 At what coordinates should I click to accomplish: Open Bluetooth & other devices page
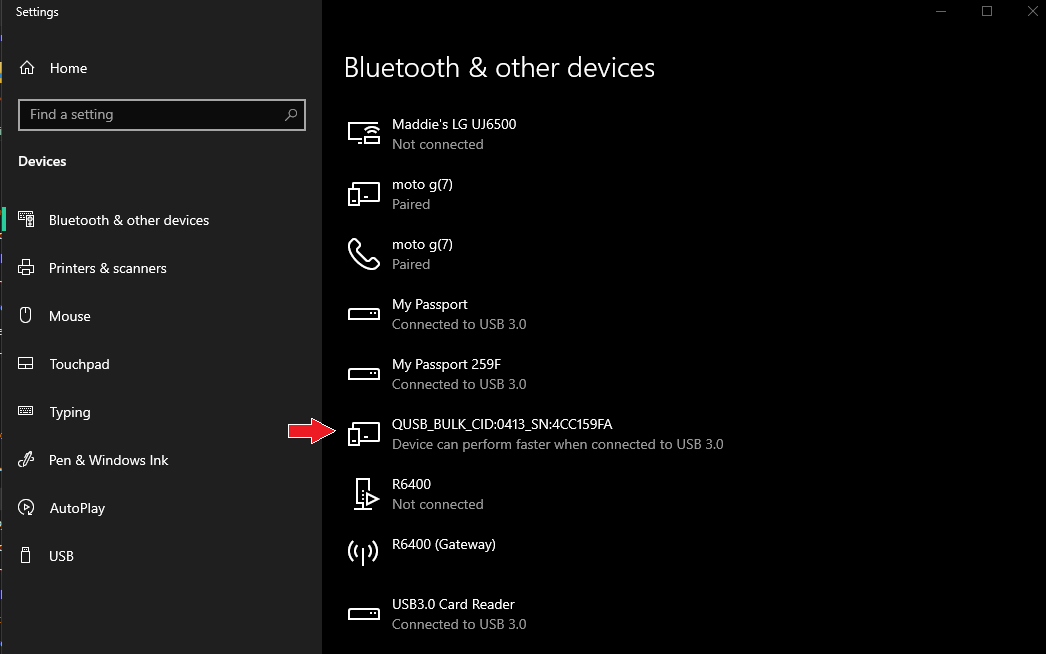coord(129,220)
